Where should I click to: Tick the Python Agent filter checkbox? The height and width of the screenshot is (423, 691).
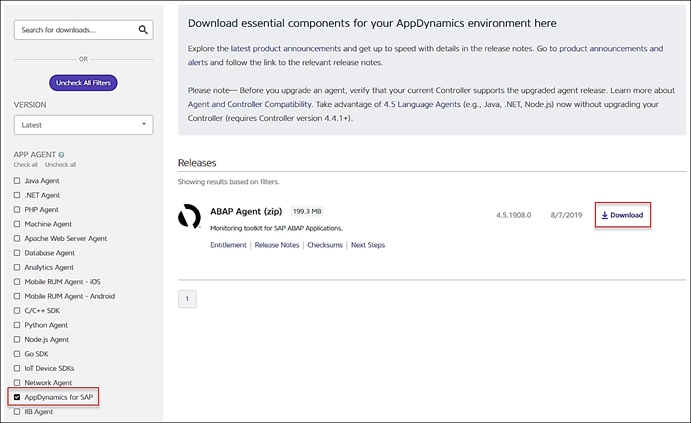(x=17, y=325)
